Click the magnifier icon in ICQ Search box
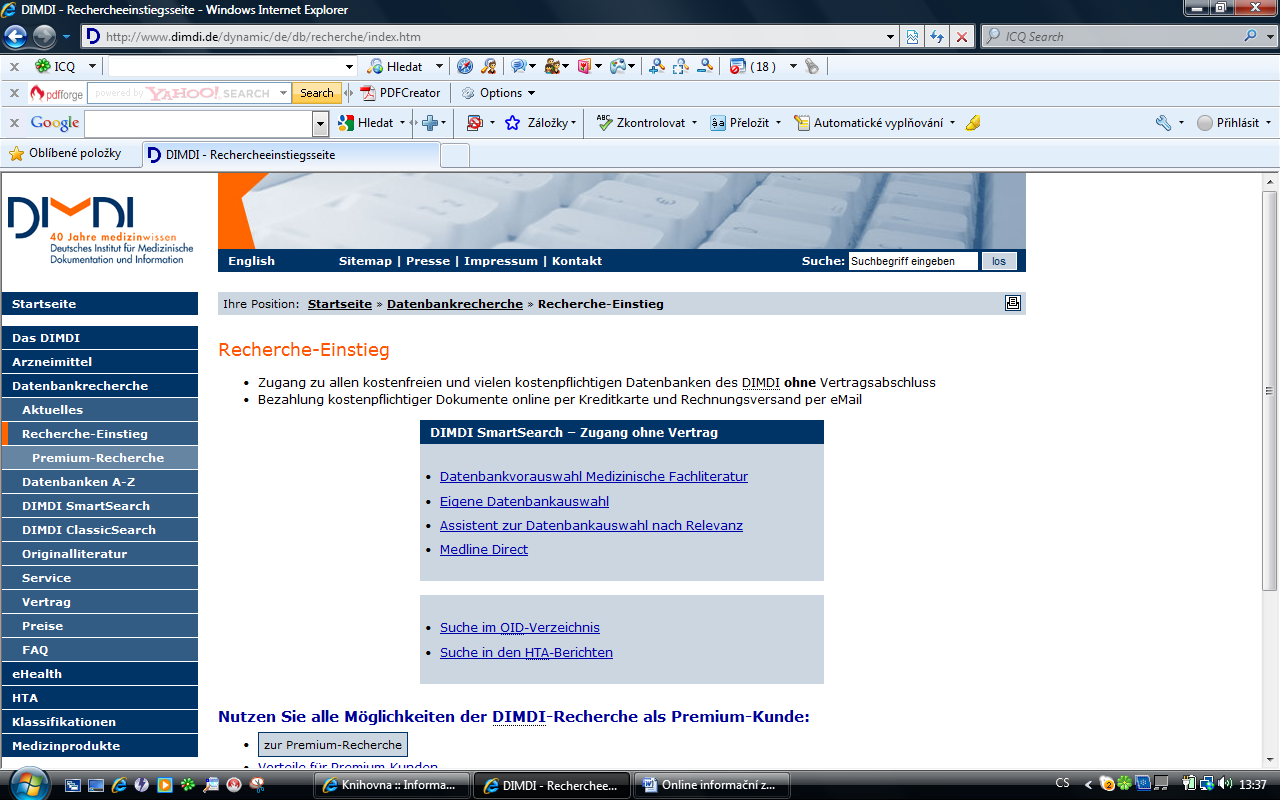Image resolution: width=1280 pixels, height=800 pixels. click(x=1252, y=37)
